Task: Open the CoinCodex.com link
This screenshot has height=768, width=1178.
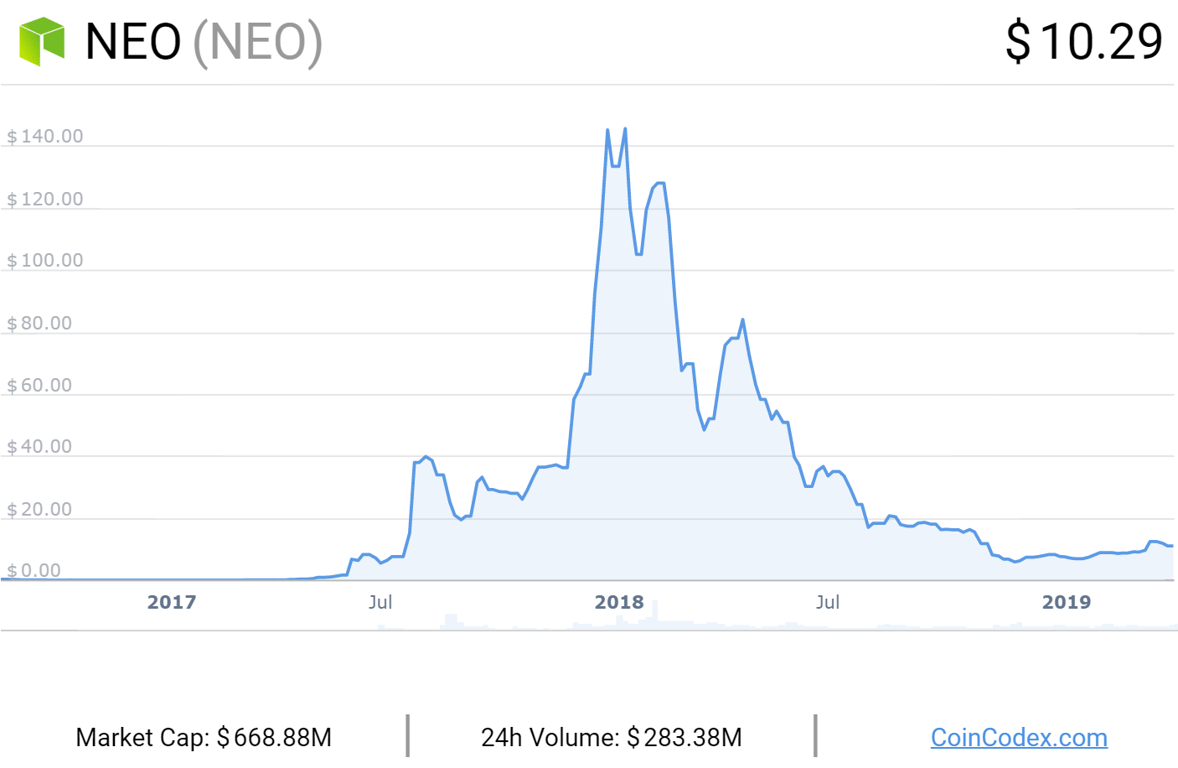Action: tap(1019, 737)
